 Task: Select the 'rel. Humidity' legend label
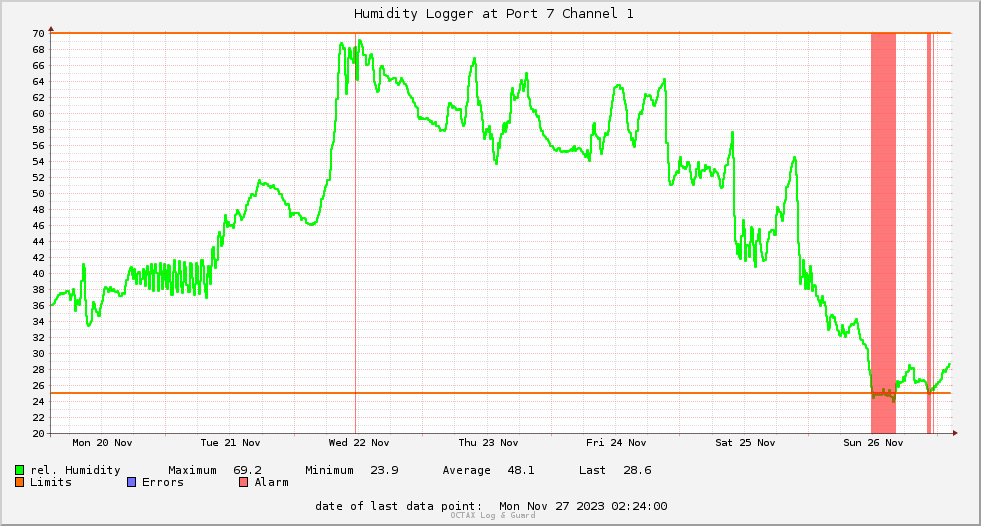click(x=75, y=470)
